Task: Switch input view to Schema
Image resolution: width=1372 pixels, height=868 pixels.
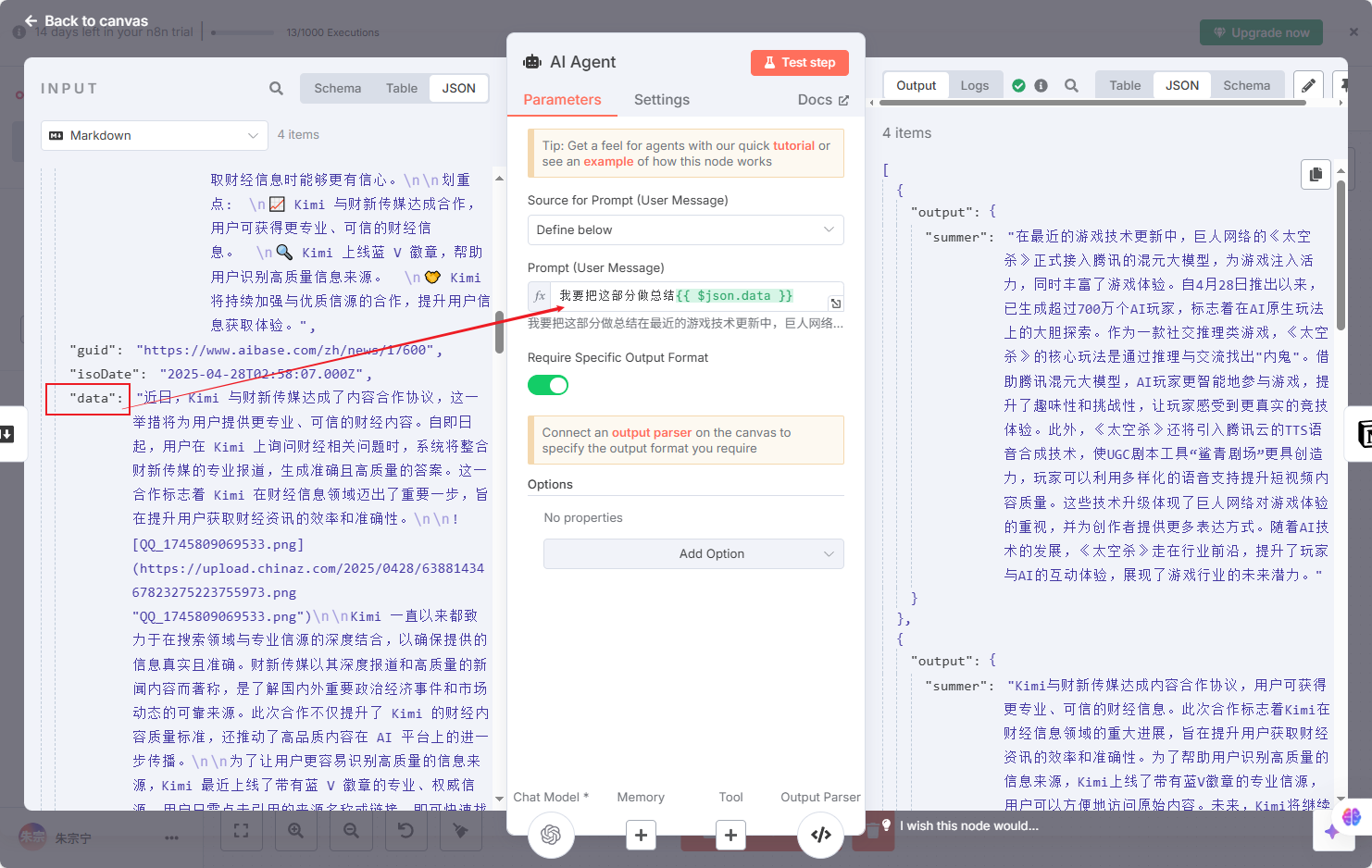Action: 337,89
